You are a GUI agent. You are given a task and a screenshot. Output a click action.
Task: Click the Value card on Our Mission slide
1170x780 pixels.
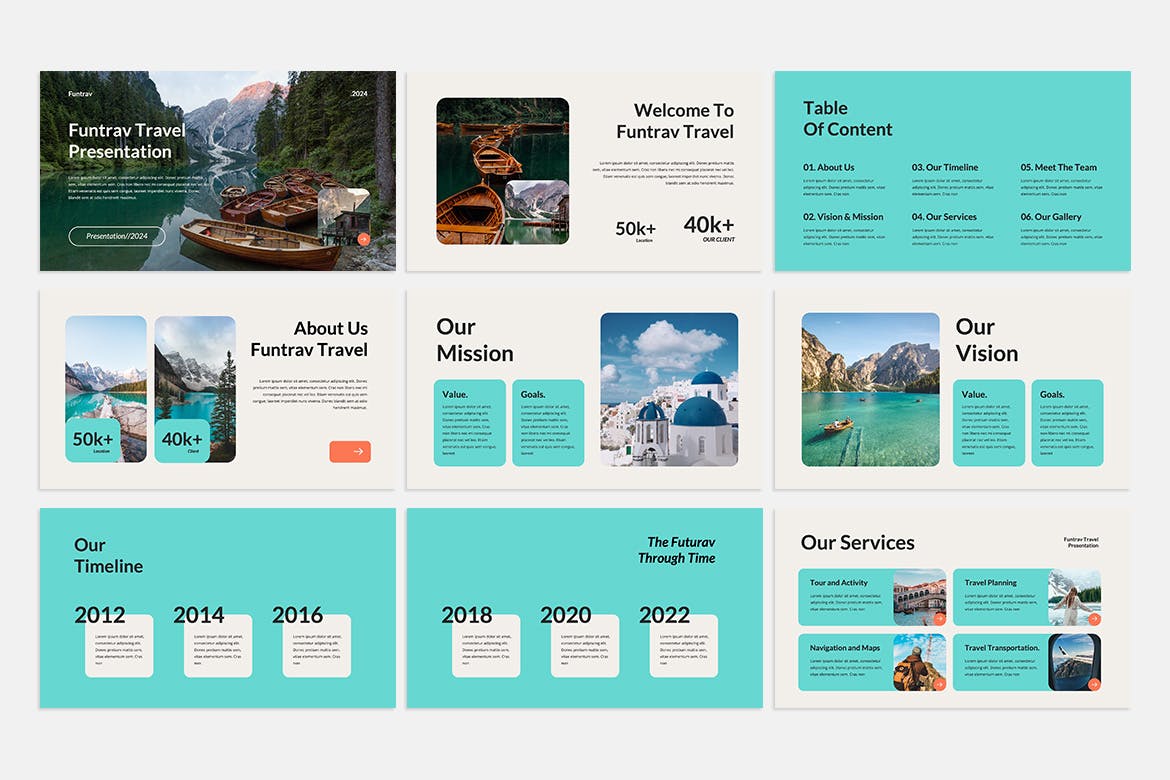tap(469, 423)
